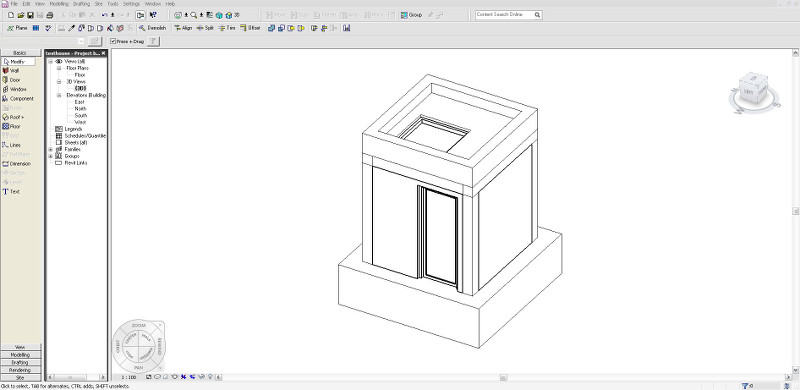
Task: Toggle the Press + Drag checkbox
Action: [x=113, y=41]
